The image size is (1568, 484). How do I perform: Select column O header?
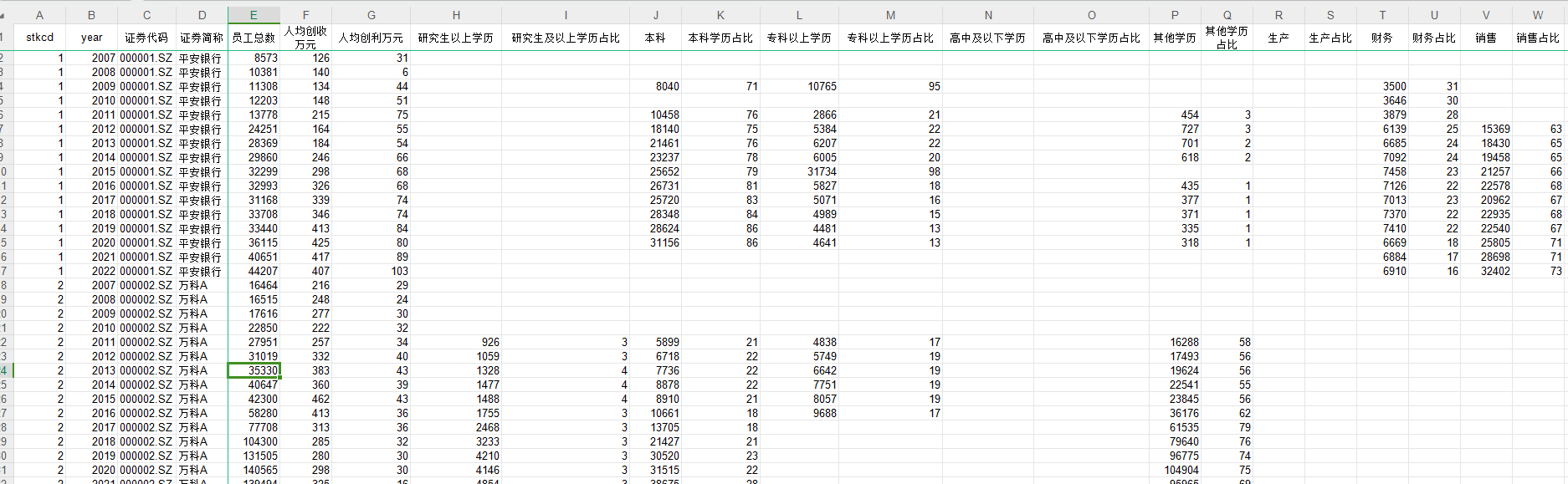[1091, 15]
